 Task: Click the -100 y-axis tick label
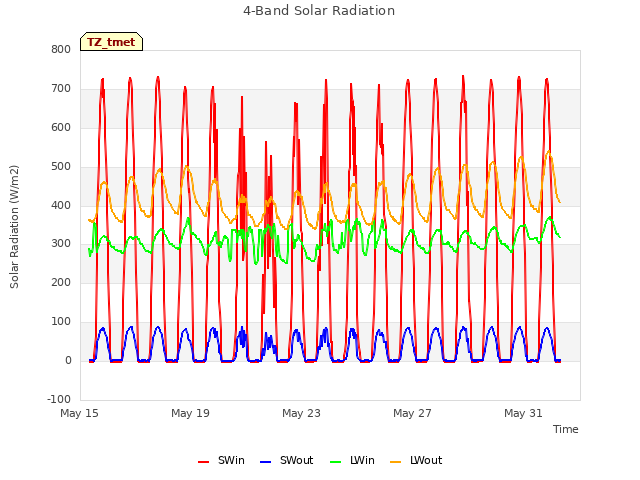coord(59,399)
